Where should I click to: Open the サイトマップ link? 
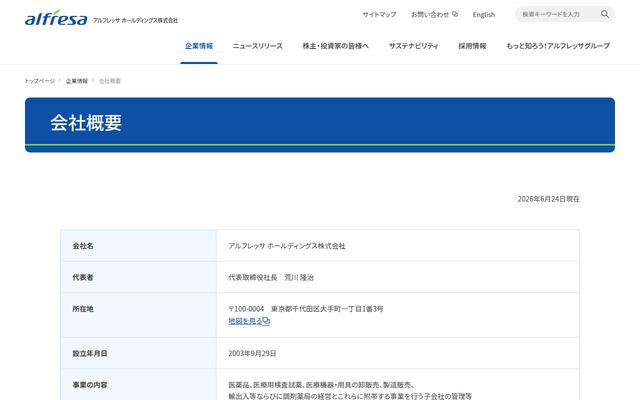(379, 14)
